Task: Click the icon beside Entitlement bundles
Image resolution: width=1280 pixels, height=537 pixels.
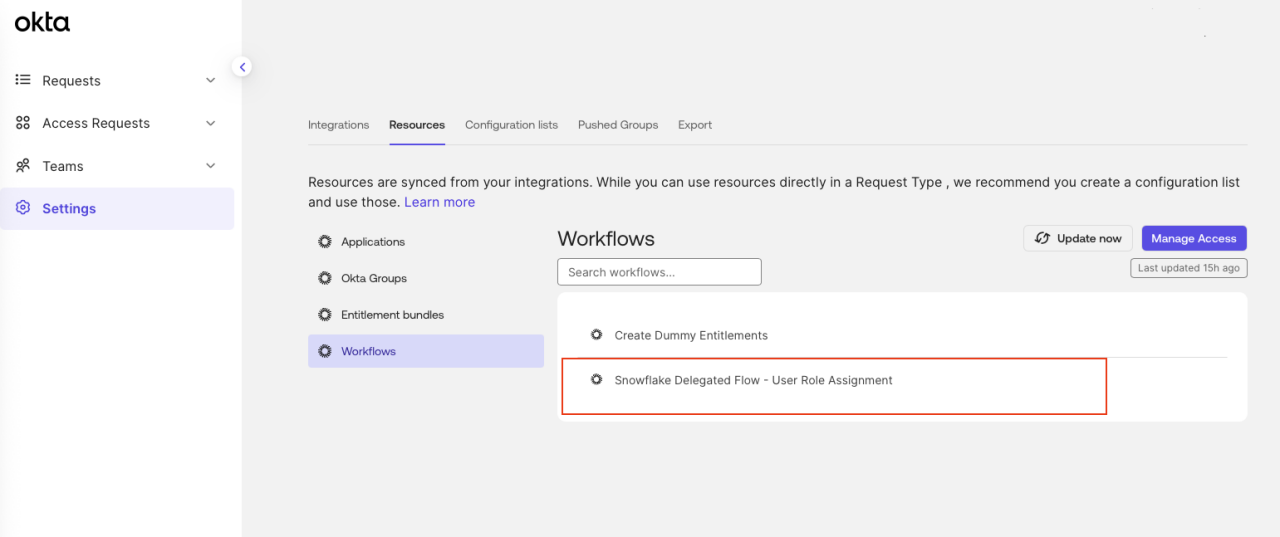Action: pos(324,314)
